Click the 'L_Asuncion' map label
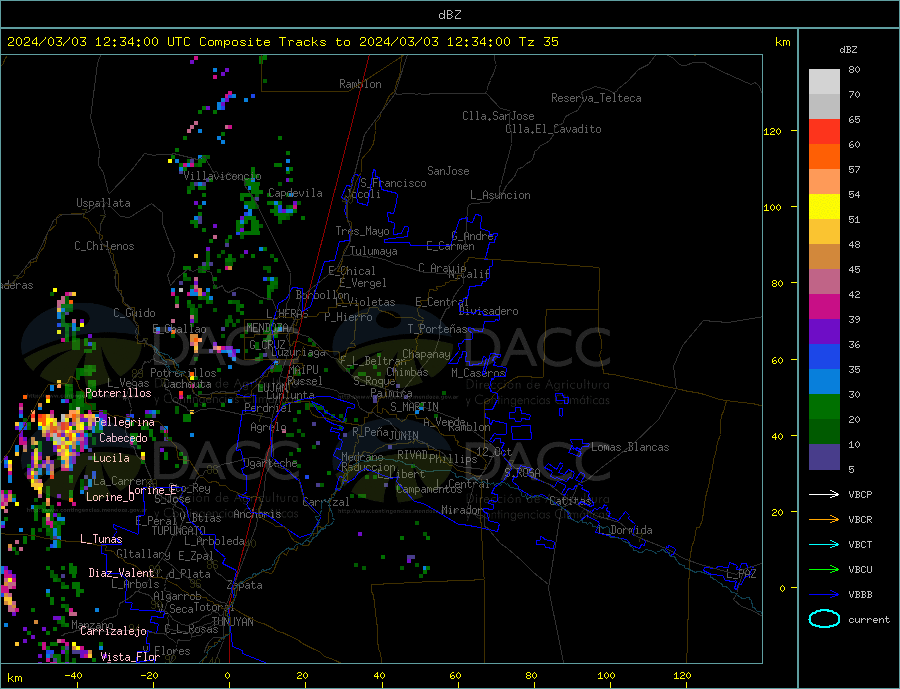Screen dimensions: 900x689 500,195
